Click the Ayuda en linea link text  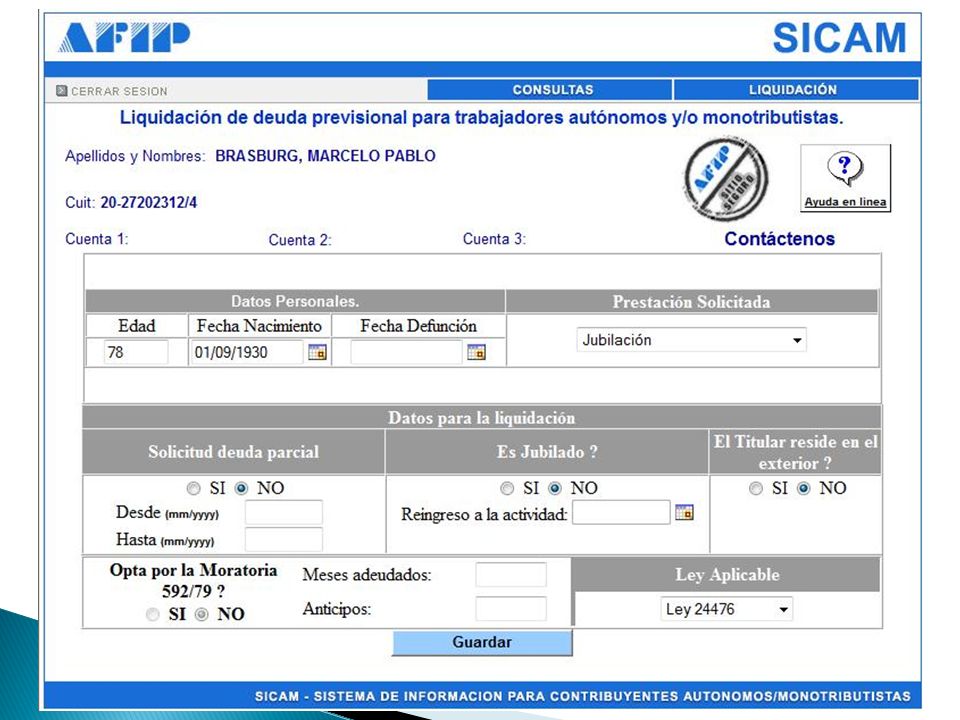pyautogui.click(x=845, y=201)
